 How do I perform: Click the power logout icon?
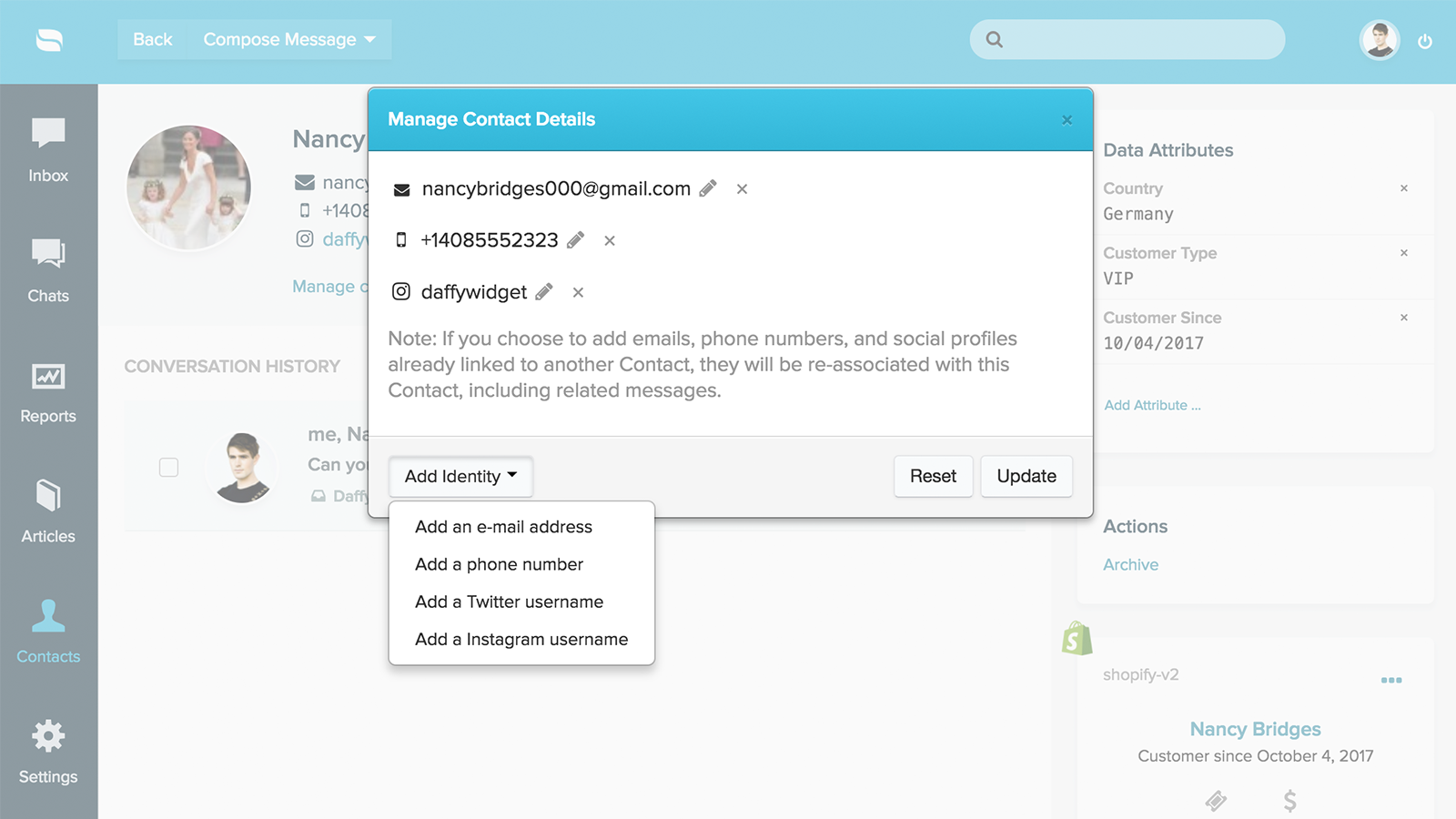click(x=1425, y=41)
